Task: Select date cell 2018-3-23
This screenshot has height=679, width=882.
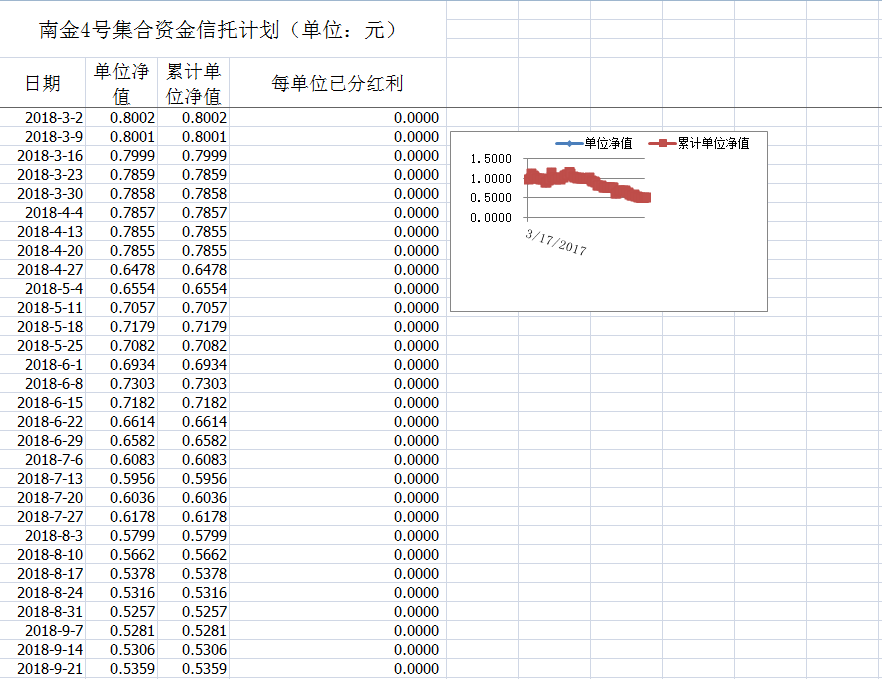Action: (43, 175)
